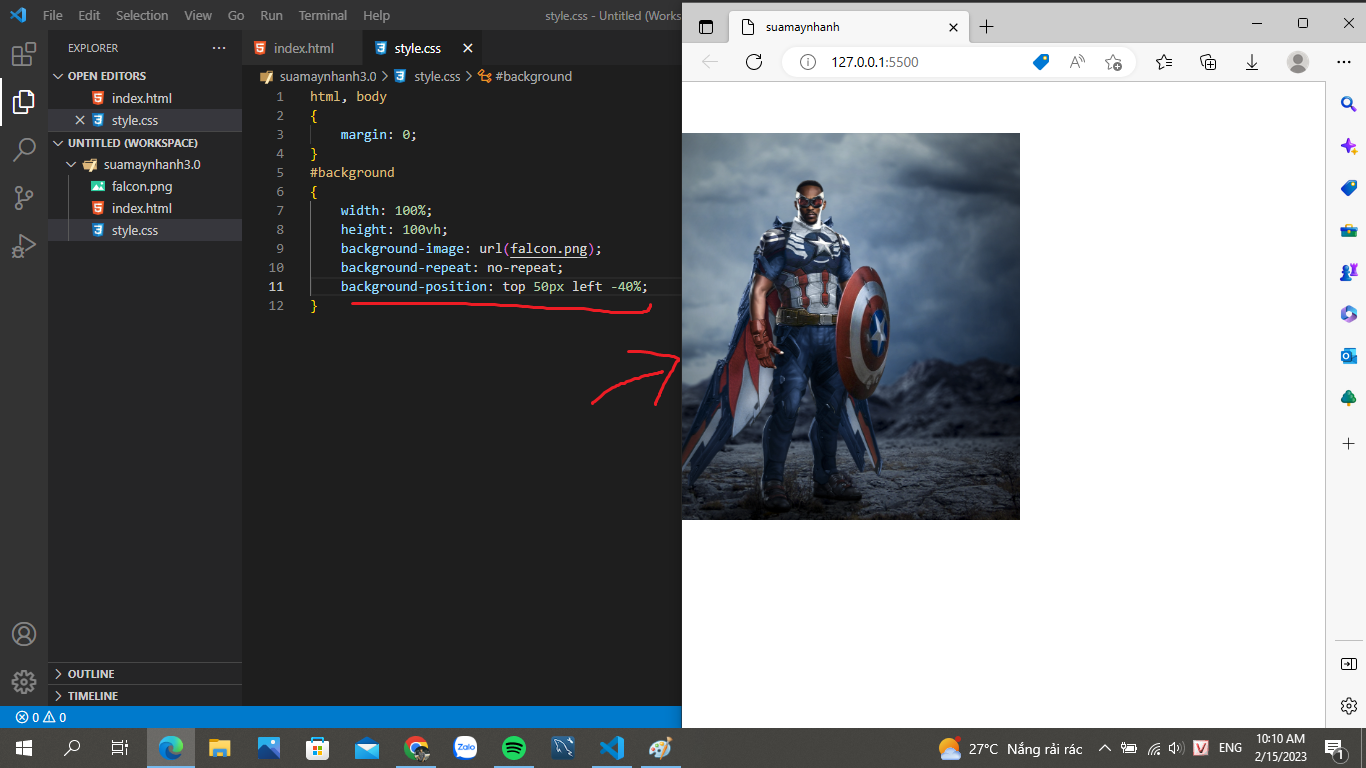Open the Explorer view icon
The width and height of the screenshot is (1366, 768).
24,101
